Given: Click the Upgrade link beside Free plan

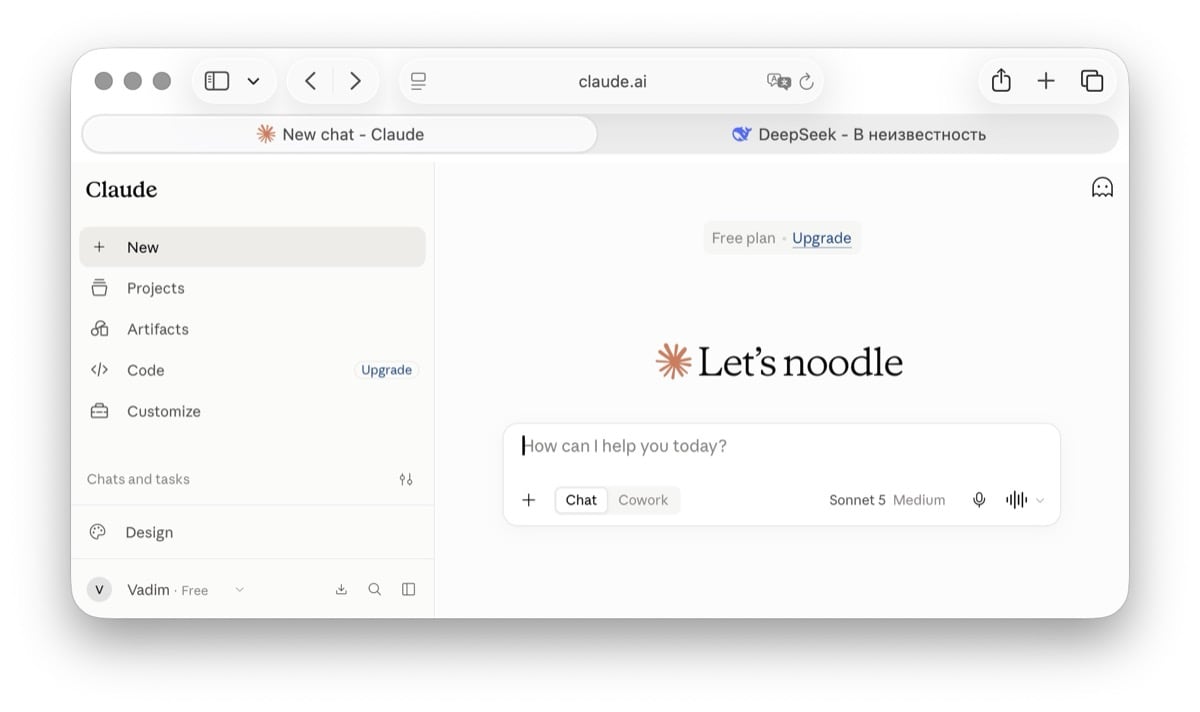Looking at the screenshot, I should click(822, 238).
